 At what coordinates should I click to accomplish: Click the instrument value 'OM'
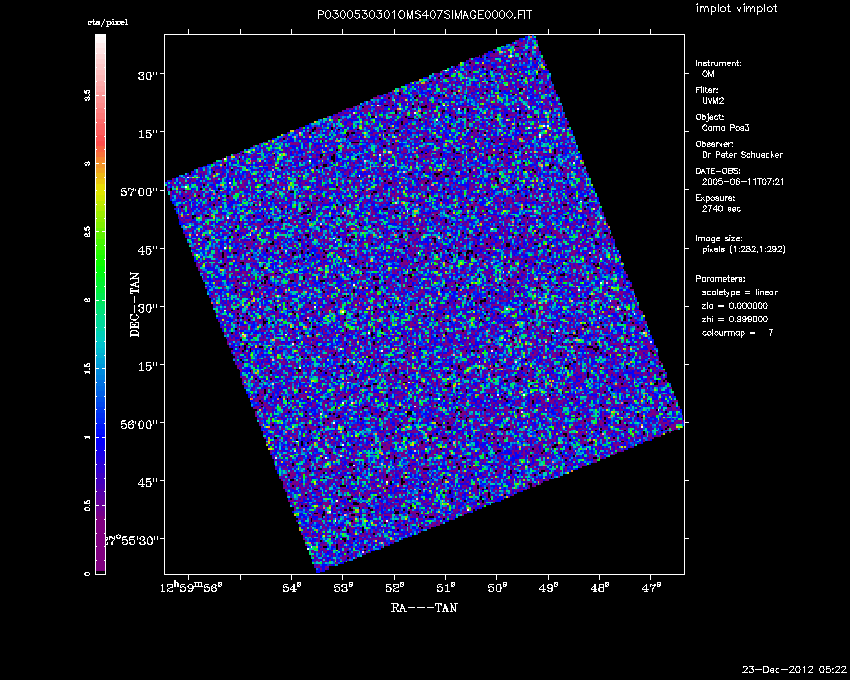(x=708, y=74)
